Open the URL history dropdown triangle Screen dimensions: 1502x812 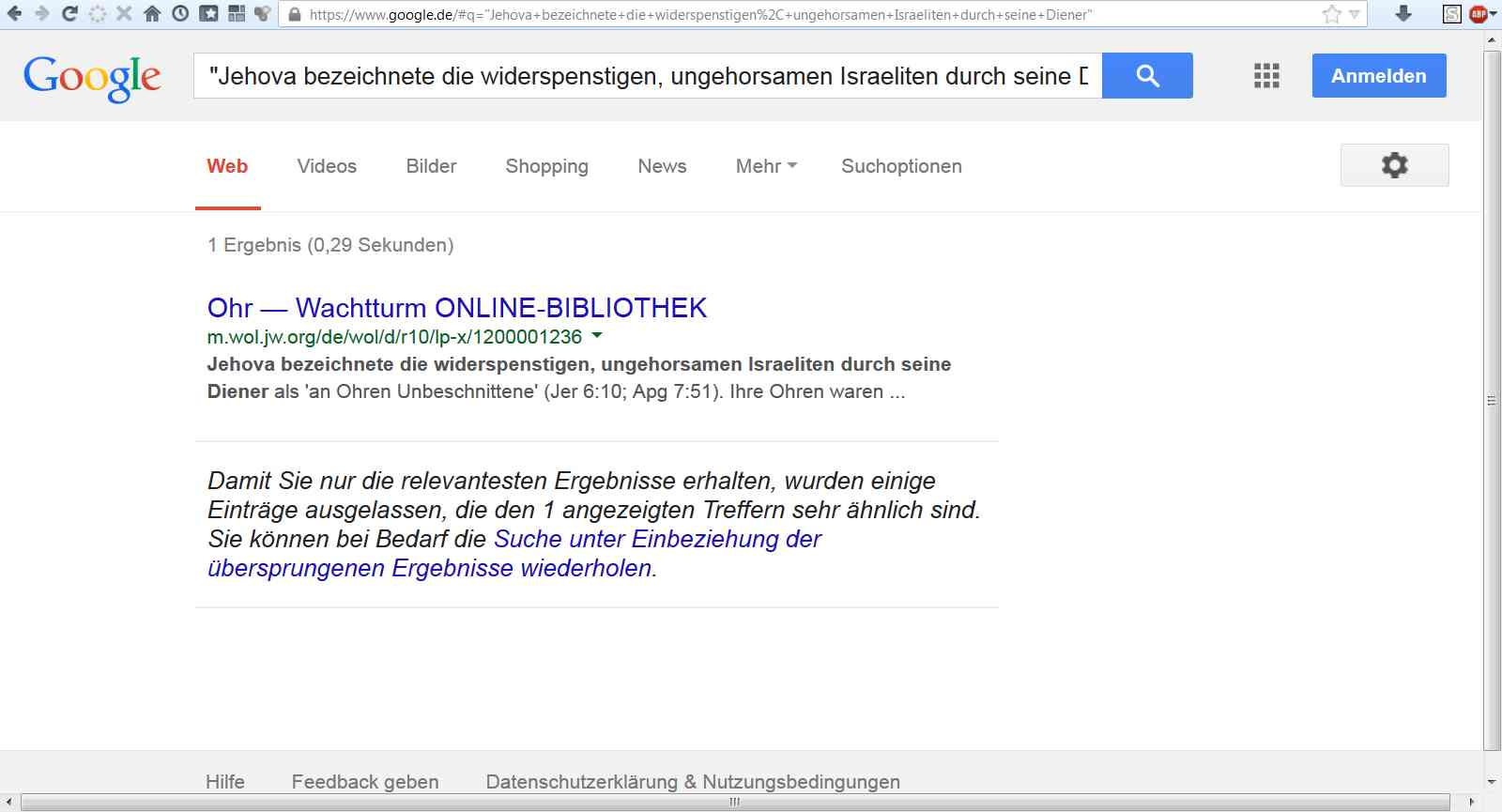(1355, 14)
